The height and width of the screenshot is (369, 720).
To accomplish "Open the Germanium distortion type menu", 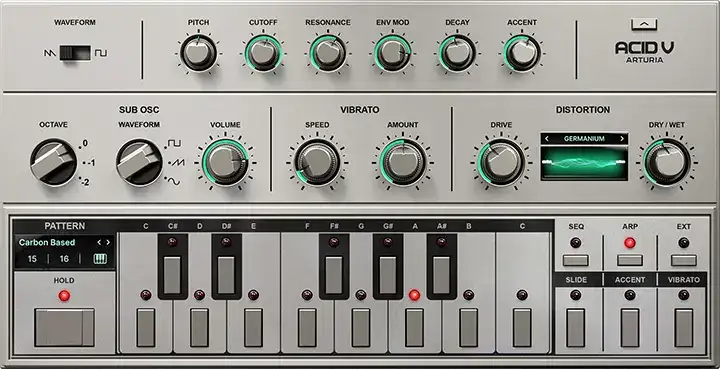I will point(584,139).
